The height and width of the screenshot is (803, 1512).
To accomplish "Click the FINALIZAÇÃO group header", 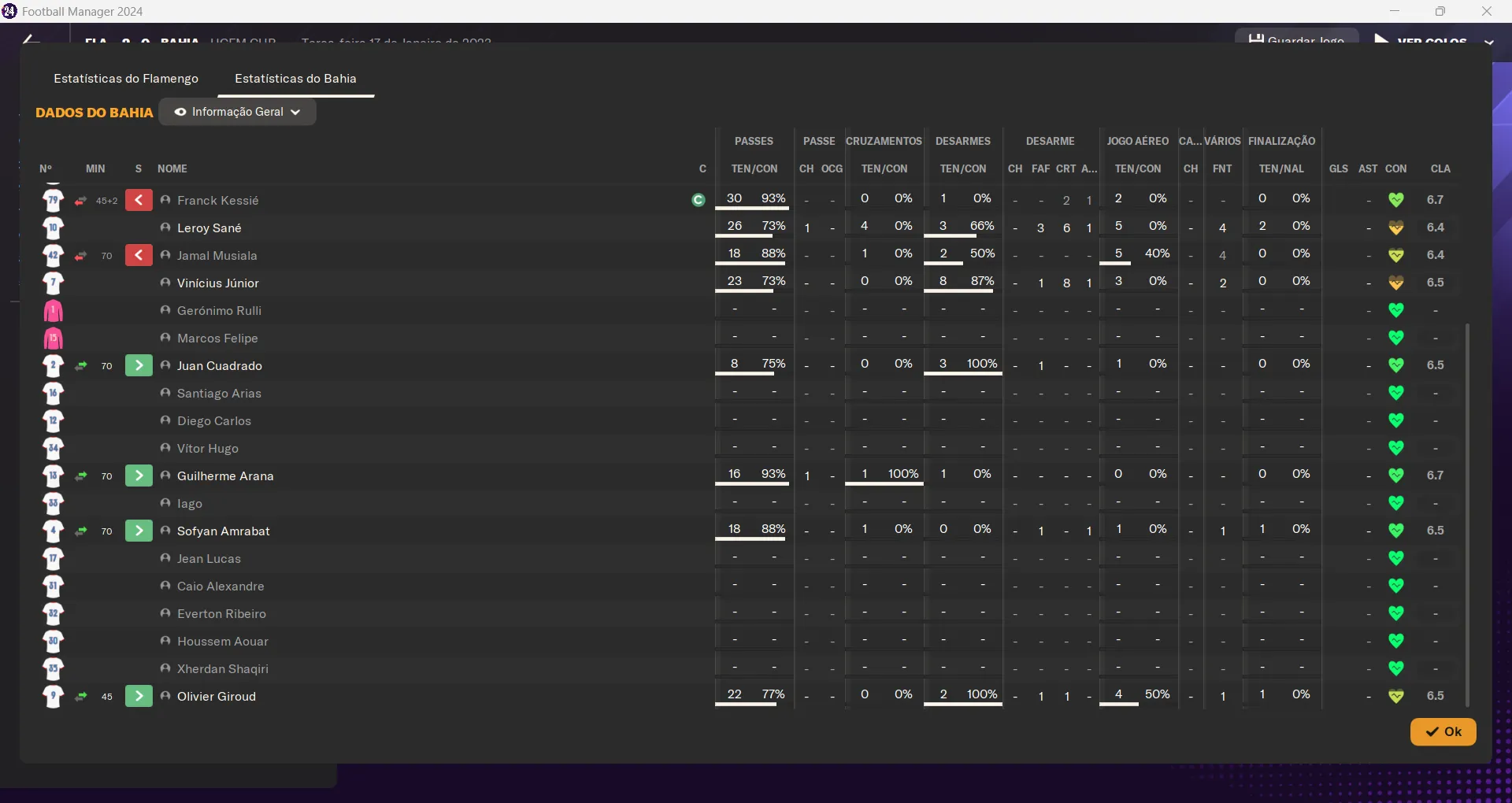I will pos(1281,141).
